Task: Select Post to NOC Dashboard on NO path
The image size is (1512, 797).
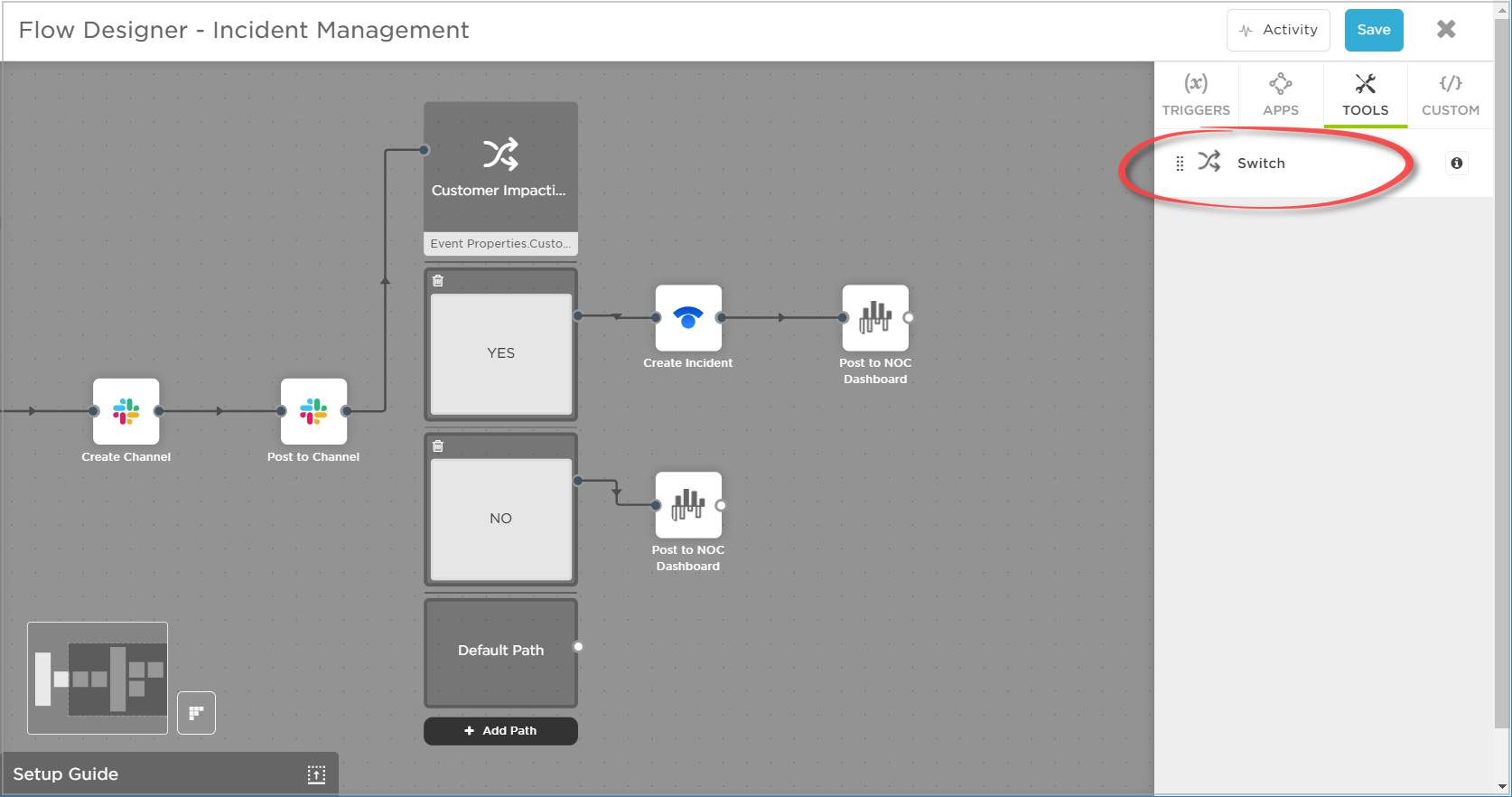Action: [688, 505]
